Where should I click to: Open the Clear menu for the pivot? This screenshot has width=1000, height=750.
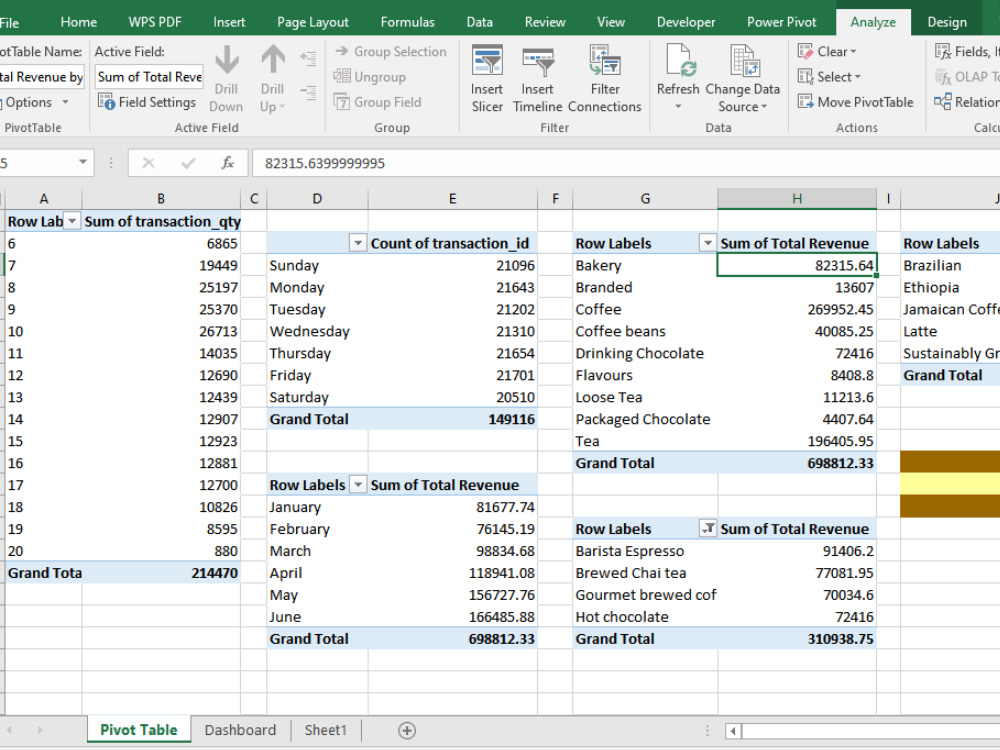pos(828,51)
